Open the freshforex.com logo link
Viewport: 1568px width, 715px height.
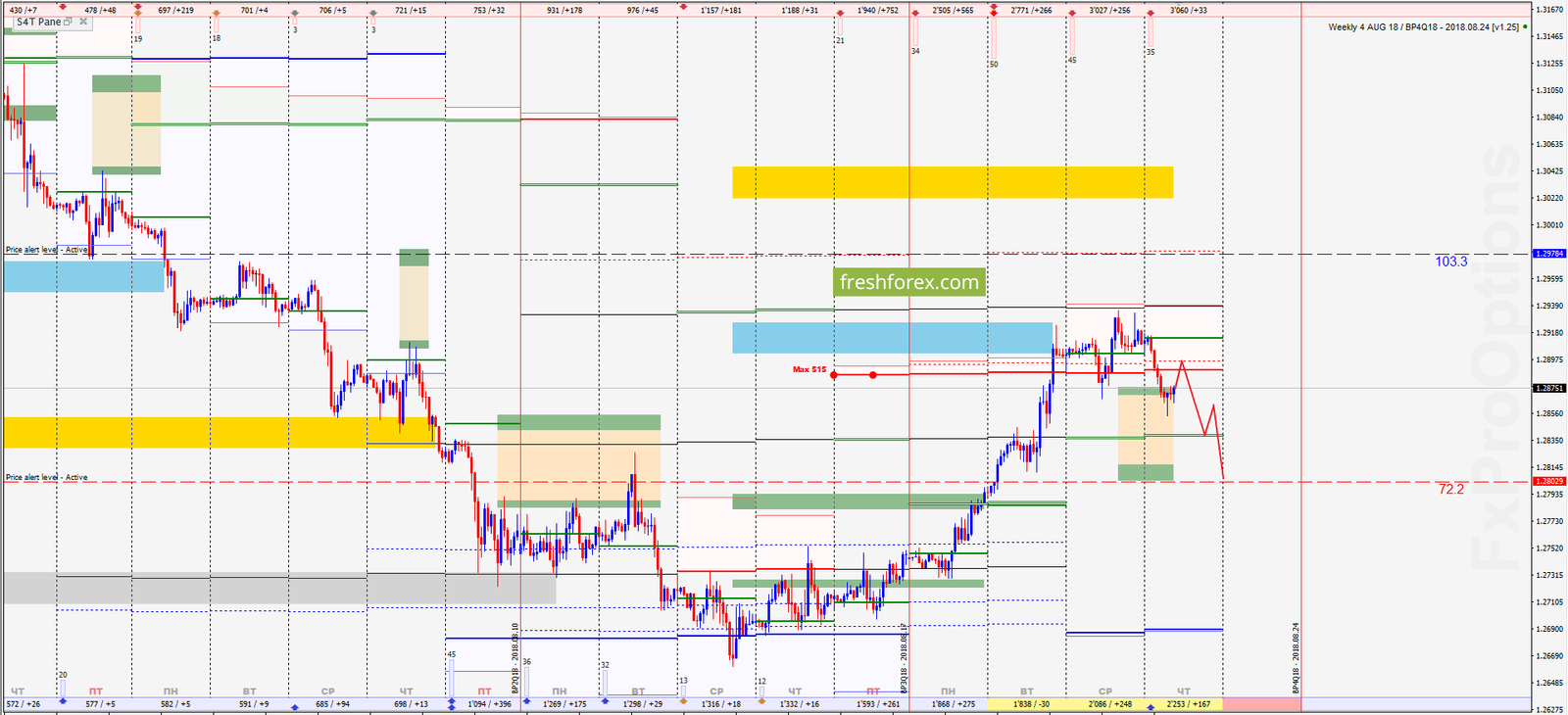(x=908, y=283)
